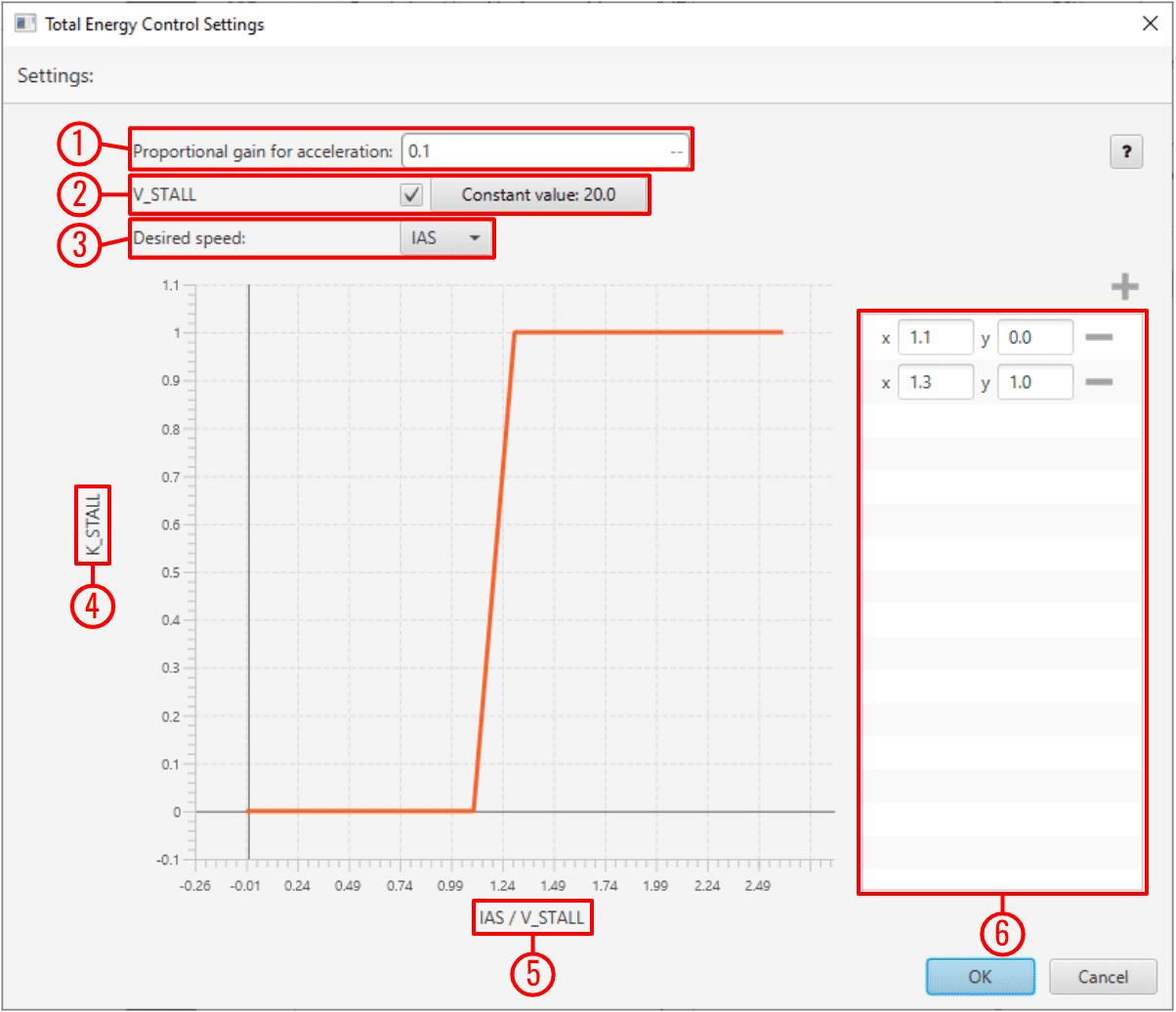
Task: Confirm settings with the OK button
Action: (x=980, y=976)
